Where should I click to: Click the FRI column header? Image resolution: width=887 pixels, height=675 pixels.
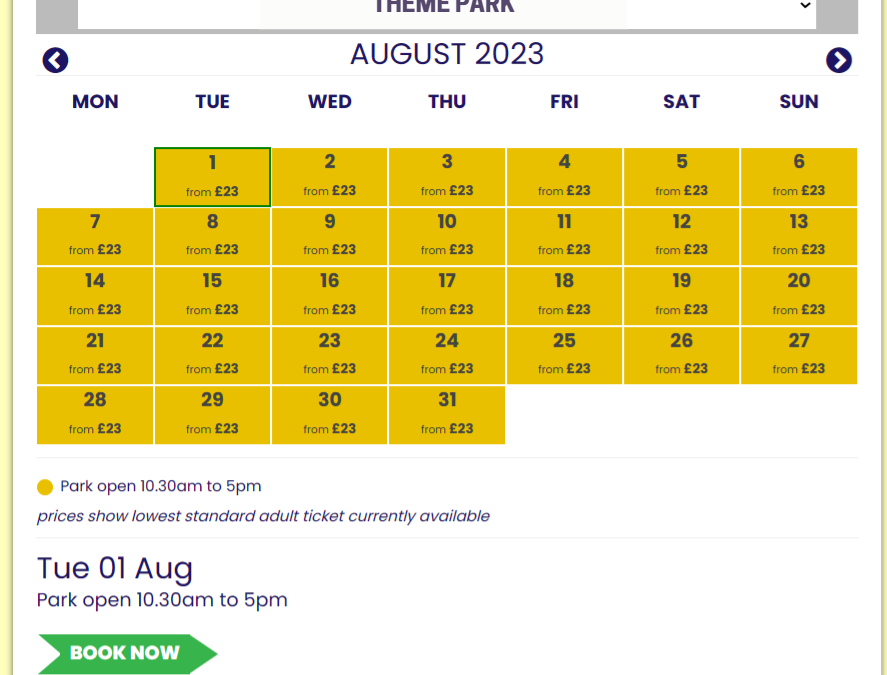564,101
